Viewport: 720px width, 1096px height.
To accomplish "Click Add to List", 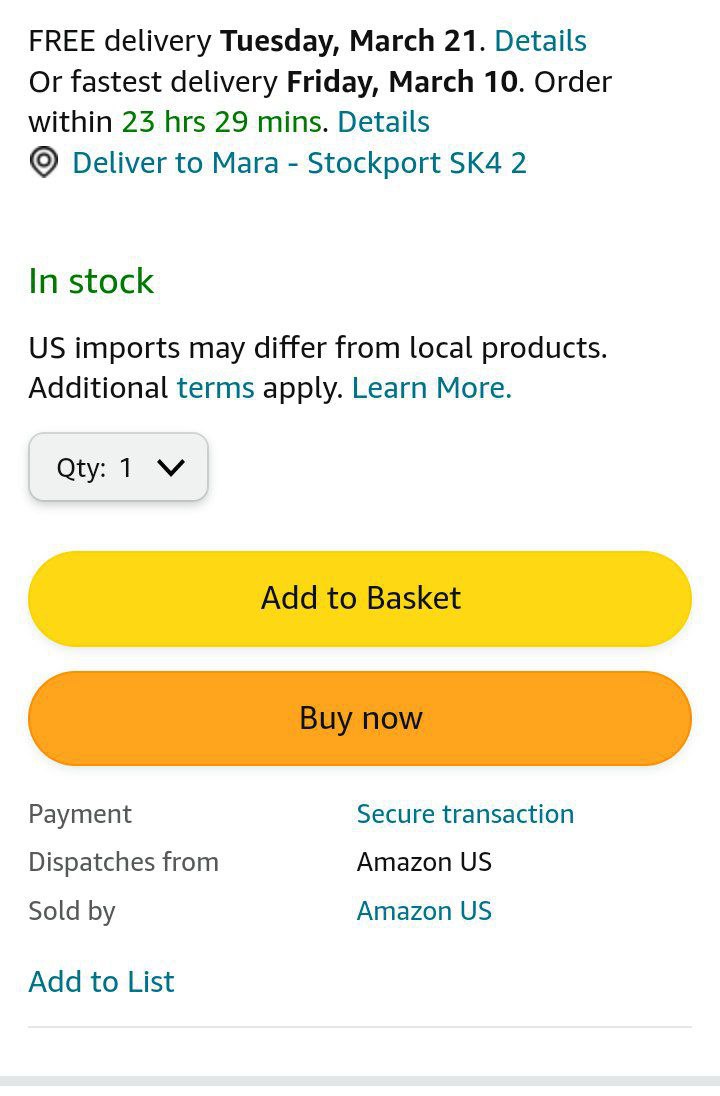I will 101,982.
